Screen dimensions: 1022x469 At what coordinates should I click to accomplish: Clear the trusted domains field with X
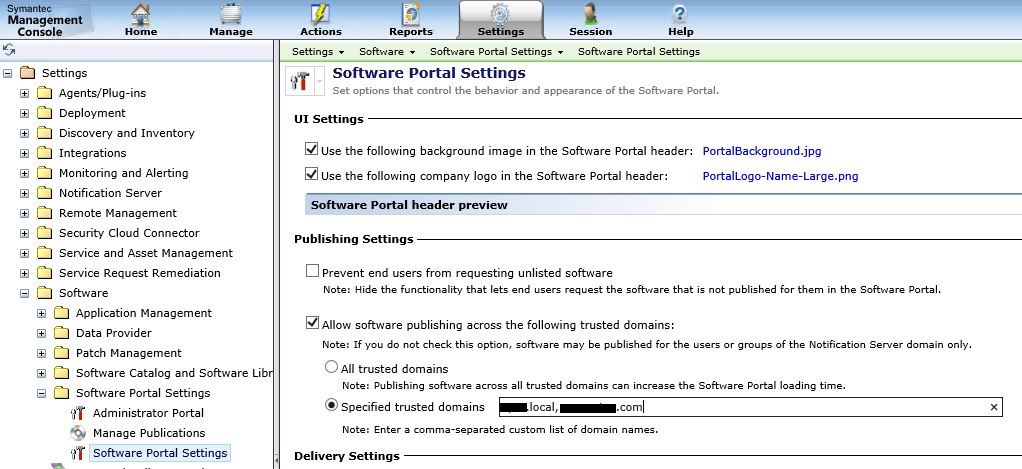tap(993, 407)
